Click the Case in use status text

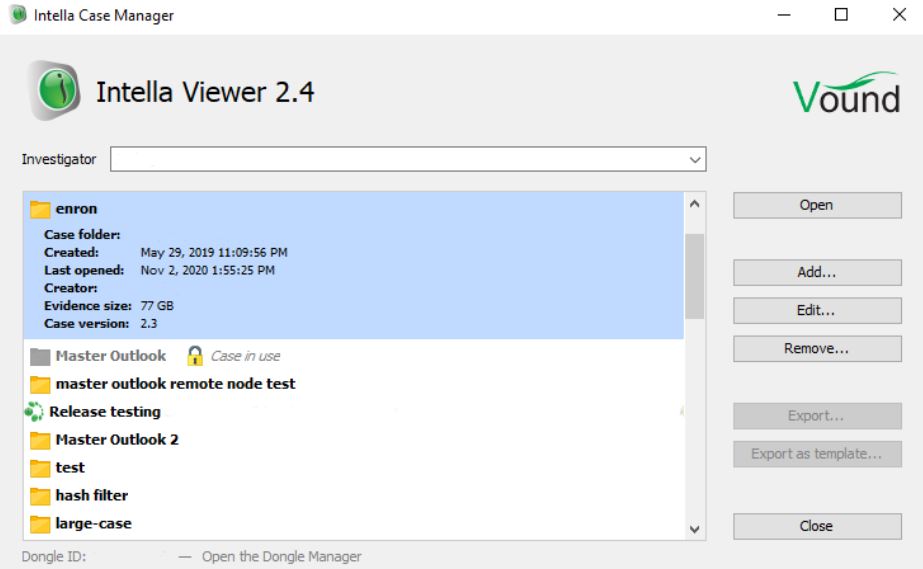point(245,356)
